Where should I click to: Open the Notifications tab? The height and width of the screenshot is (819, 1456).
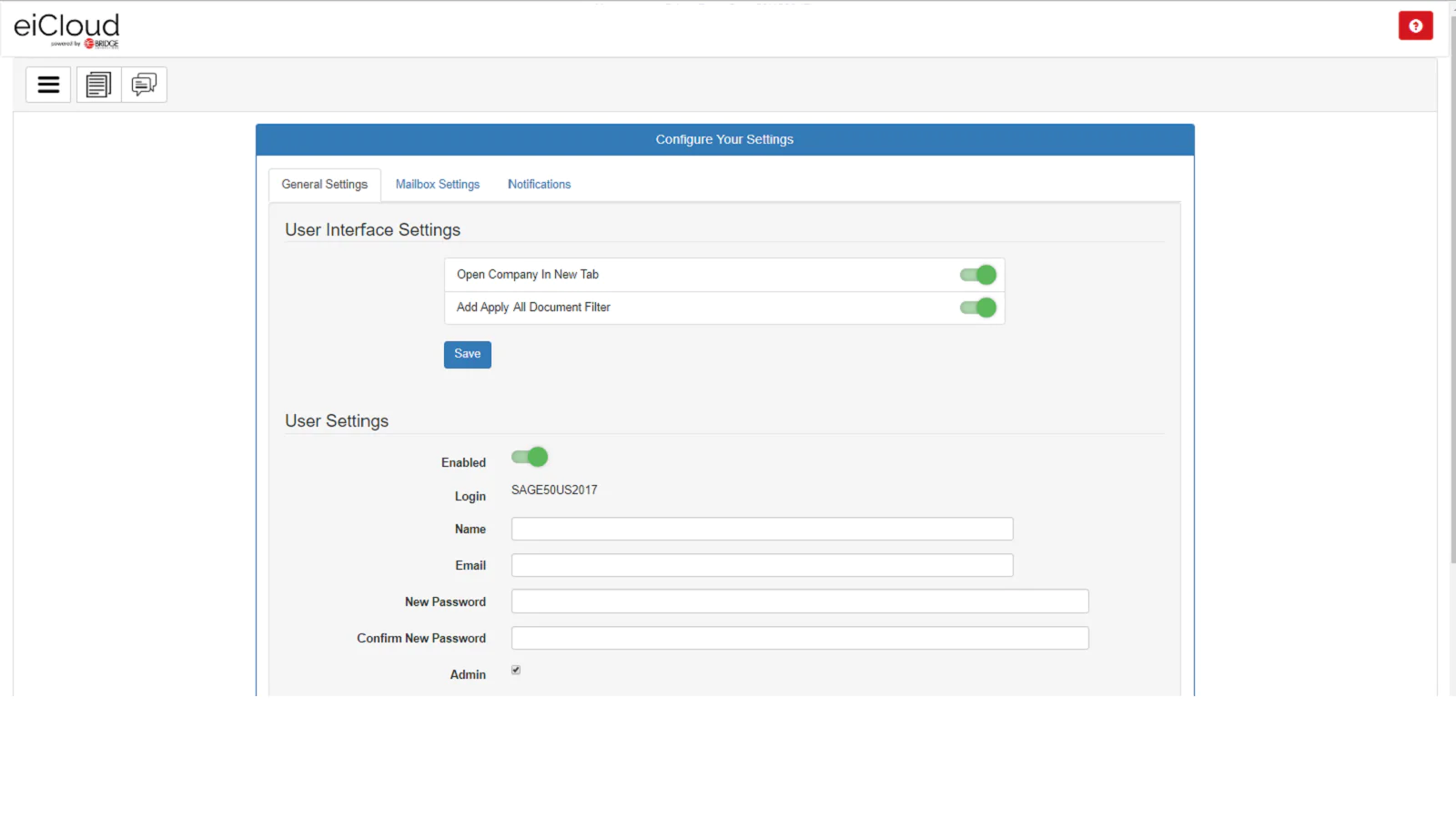(539, 185)
